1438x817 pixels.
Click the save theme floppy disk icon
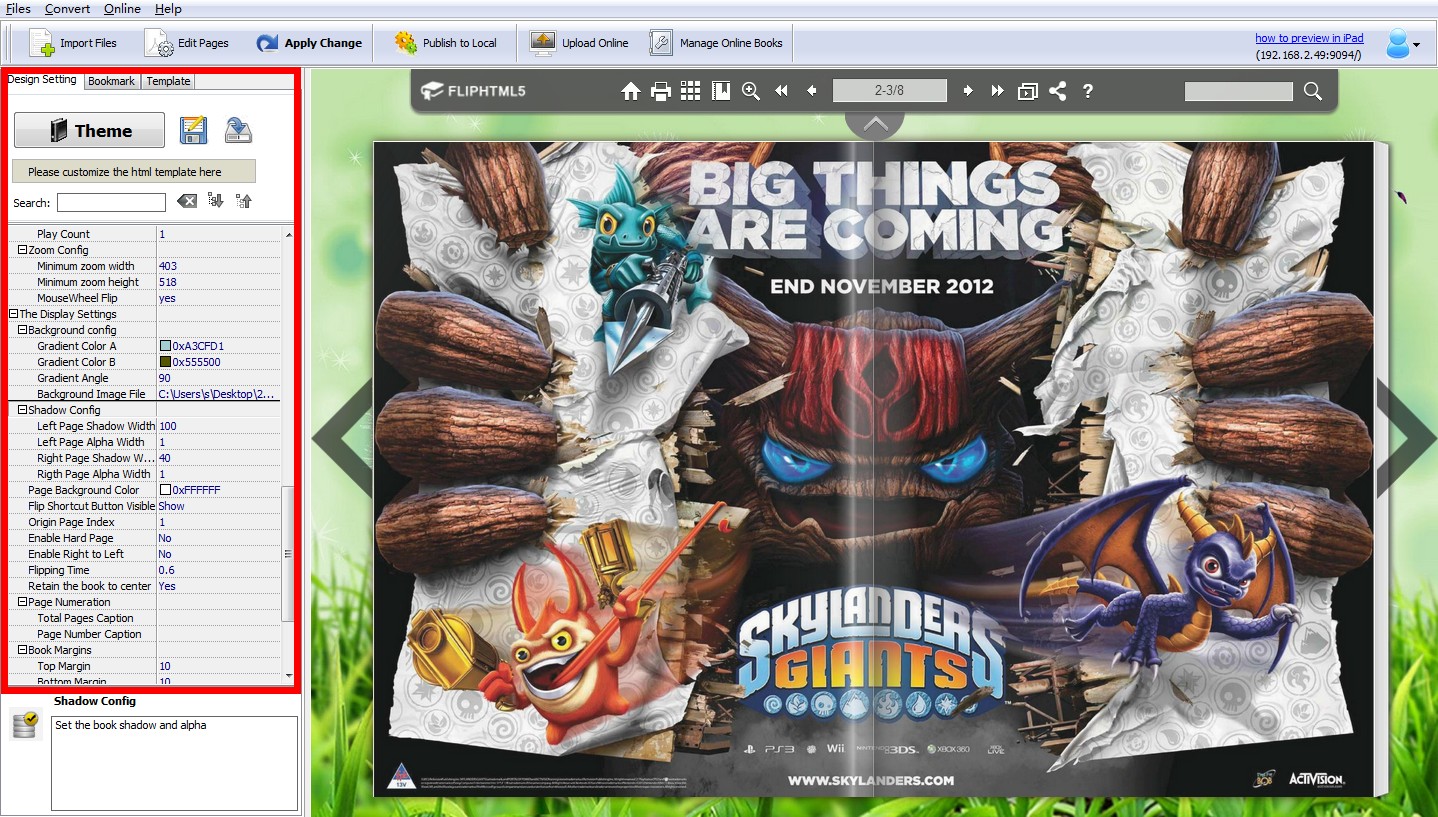pos(194,130)
